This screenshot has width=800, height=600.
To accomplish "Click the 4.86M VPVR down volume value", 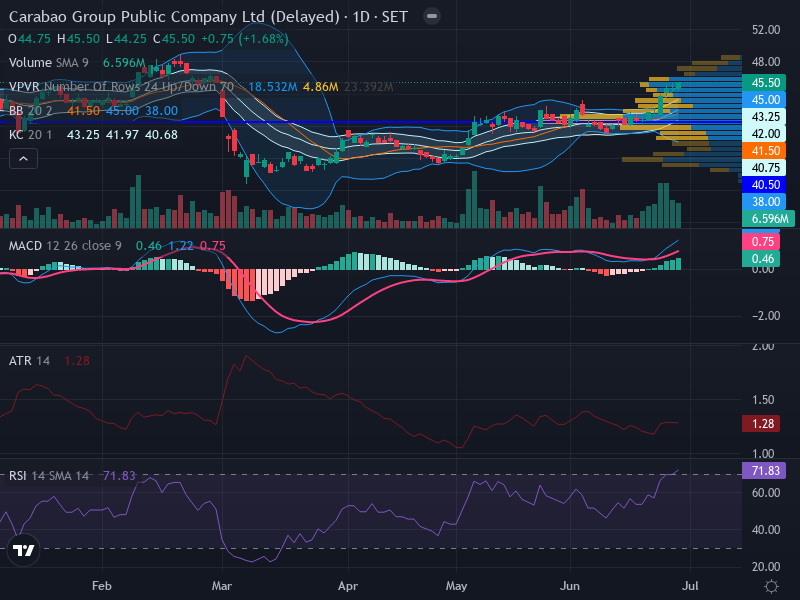I will click(x=320, y=87).
